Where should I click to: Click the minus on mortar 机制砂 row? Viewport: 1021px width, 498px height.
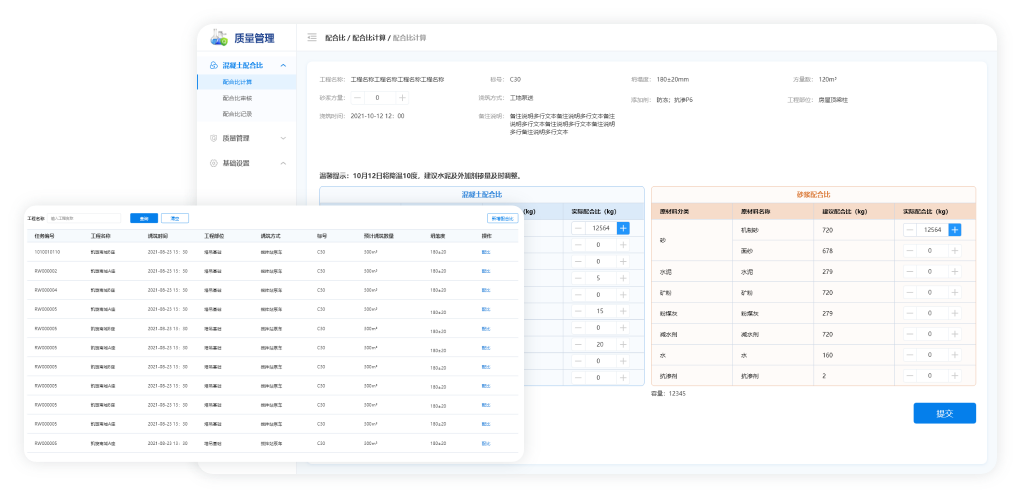click(910, 230)
